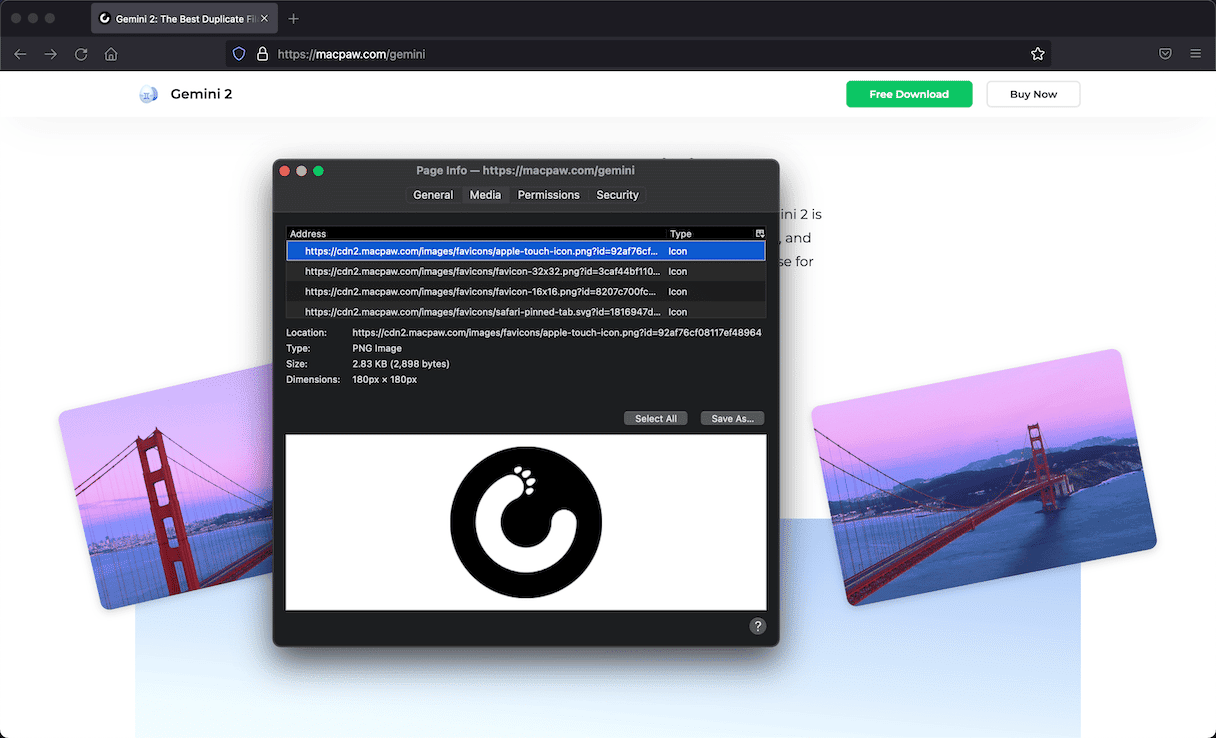This screenshot has height=738, width=1216.
Task: Open the Security tab
Action: [x=617, y=195]
